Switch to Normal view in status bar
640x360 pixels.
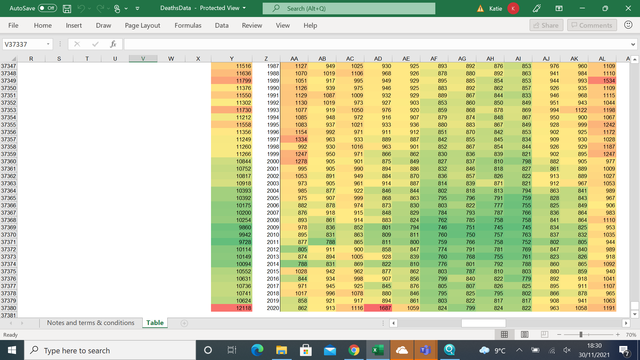[504, 335]
